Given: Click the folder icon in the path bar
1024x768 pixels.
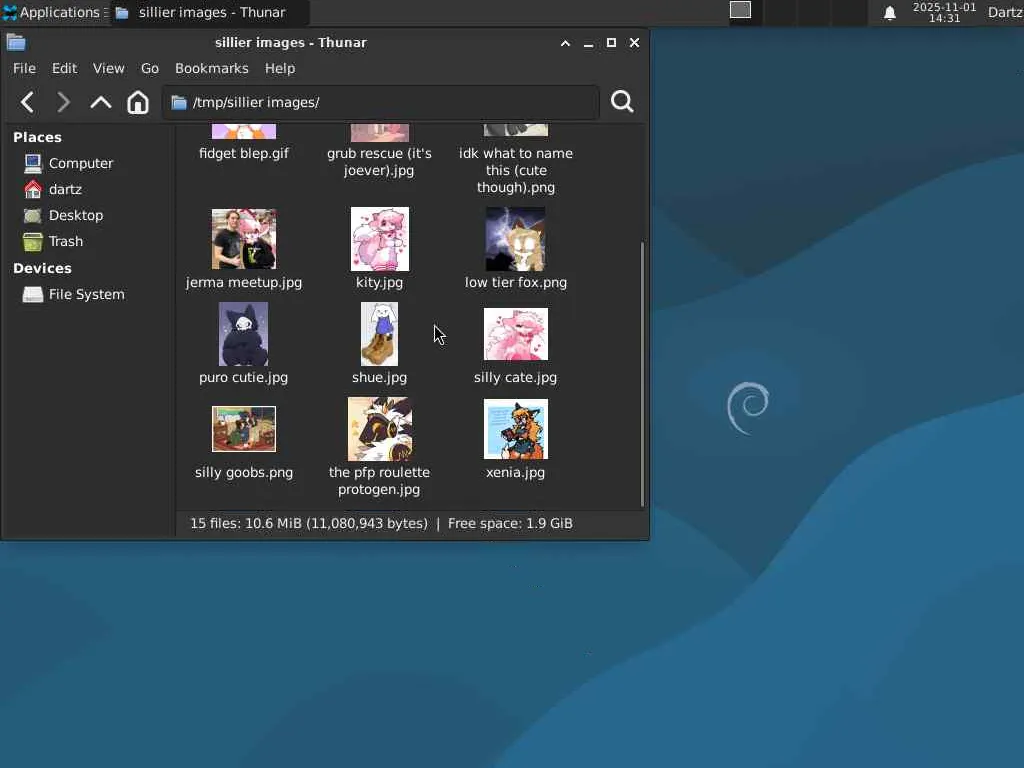Looking at the screenshot, I should click(179, 103).
